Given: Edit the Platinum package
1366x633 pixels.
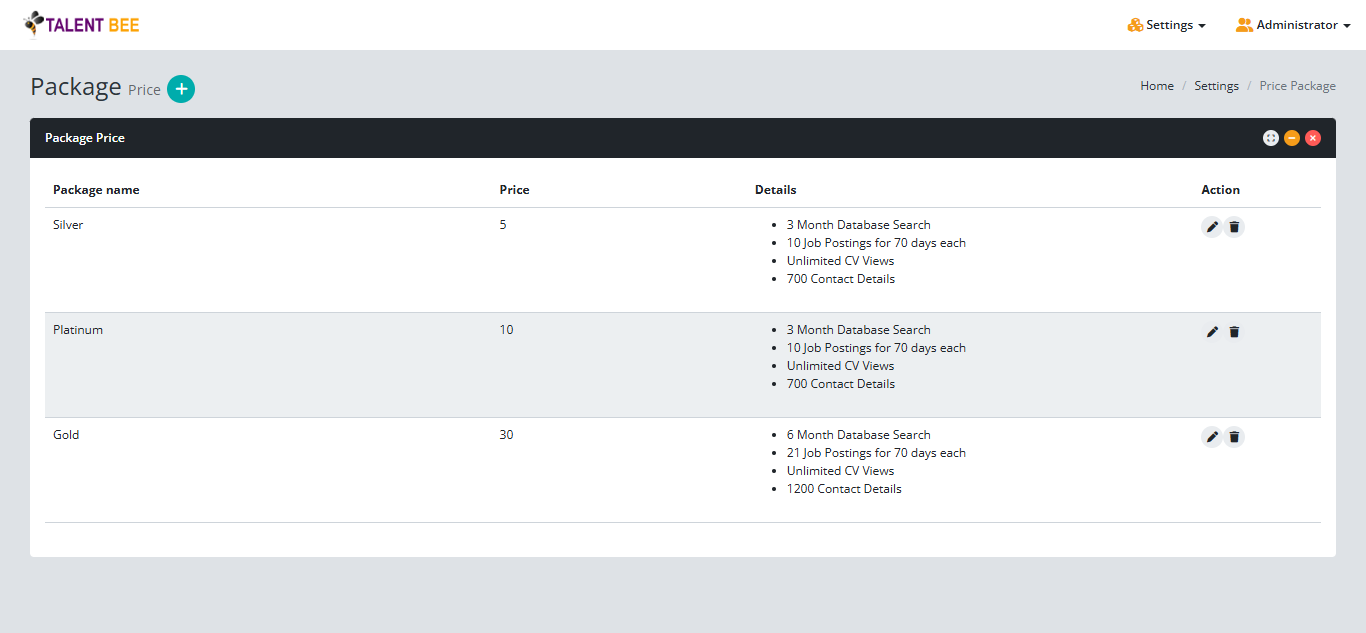Looking at the screenshot, I should click(x=1212, y=332).
